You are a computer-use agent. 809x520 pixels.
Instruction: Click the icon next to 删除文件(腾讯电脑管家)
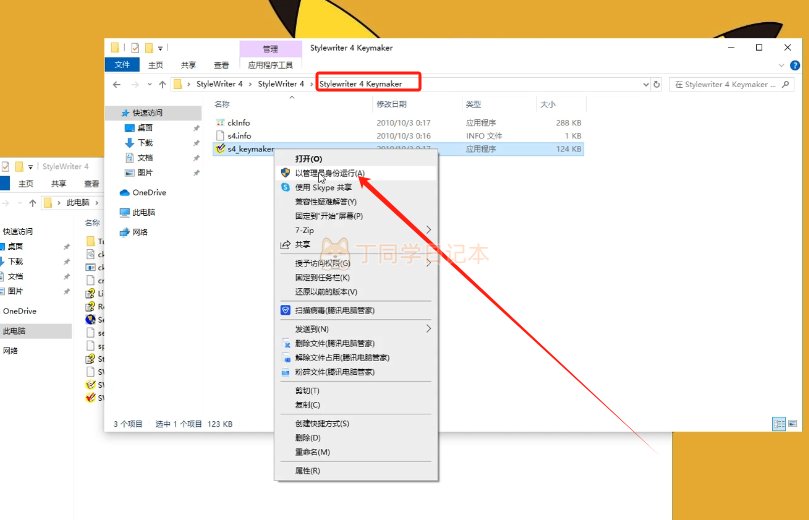click(x=286, y=344)
